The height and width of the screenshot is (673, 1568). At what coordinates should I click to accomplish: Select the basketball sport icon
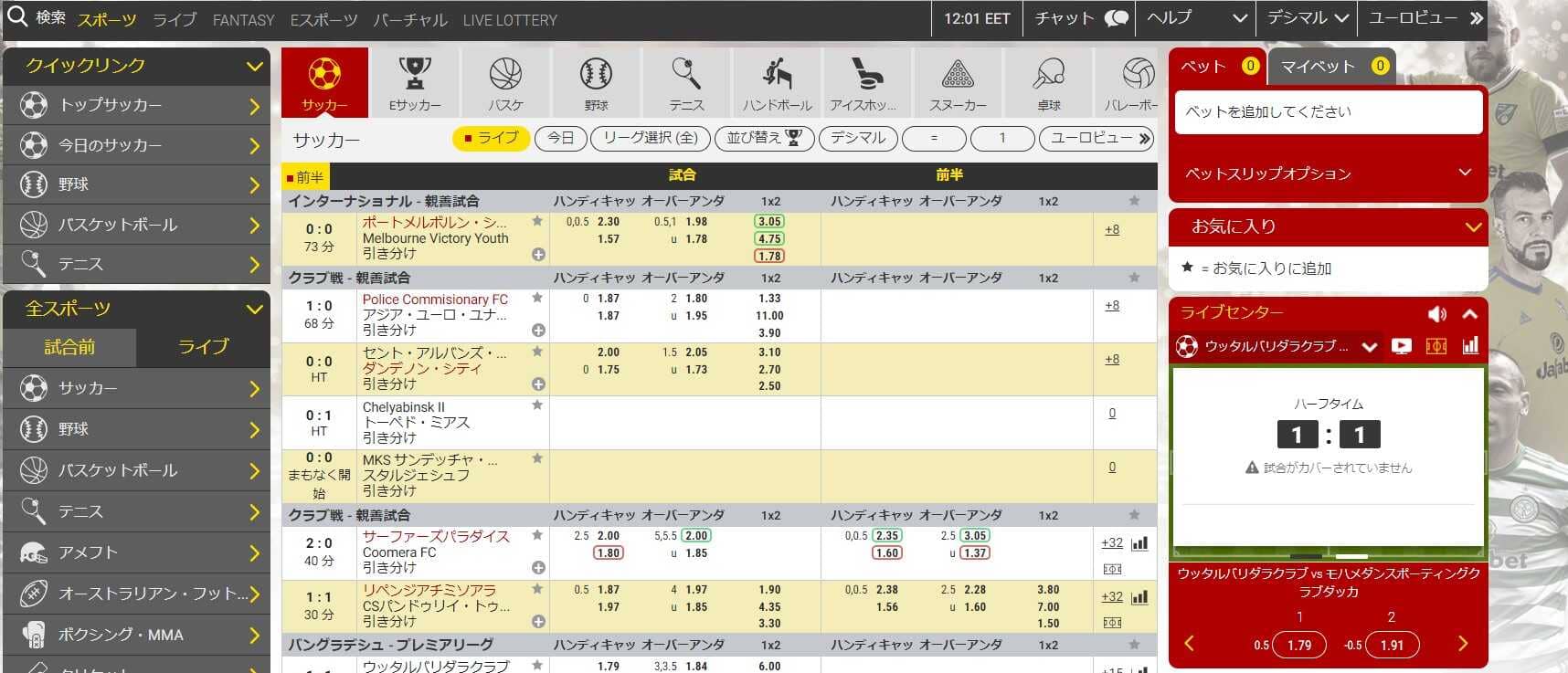point(505,73)
